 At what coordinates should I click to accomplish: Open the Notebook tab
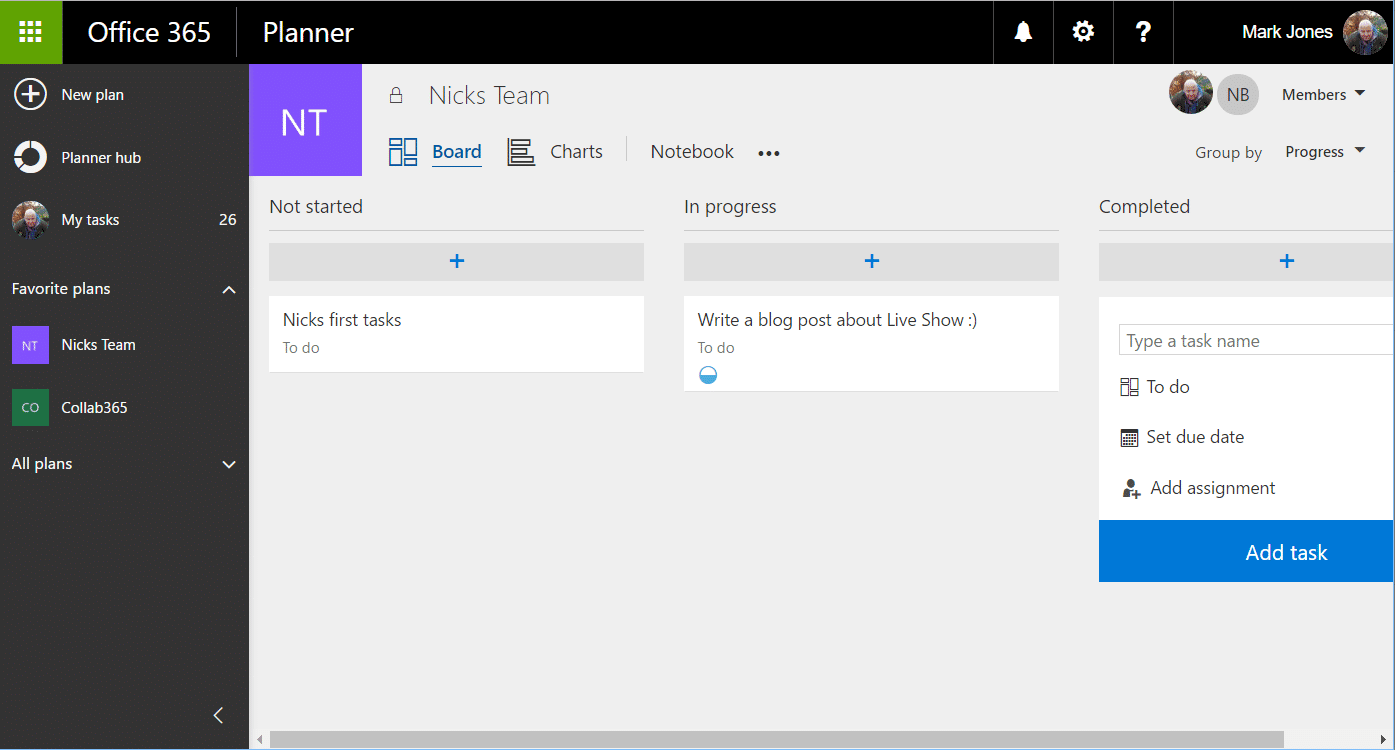click(692, 152)
